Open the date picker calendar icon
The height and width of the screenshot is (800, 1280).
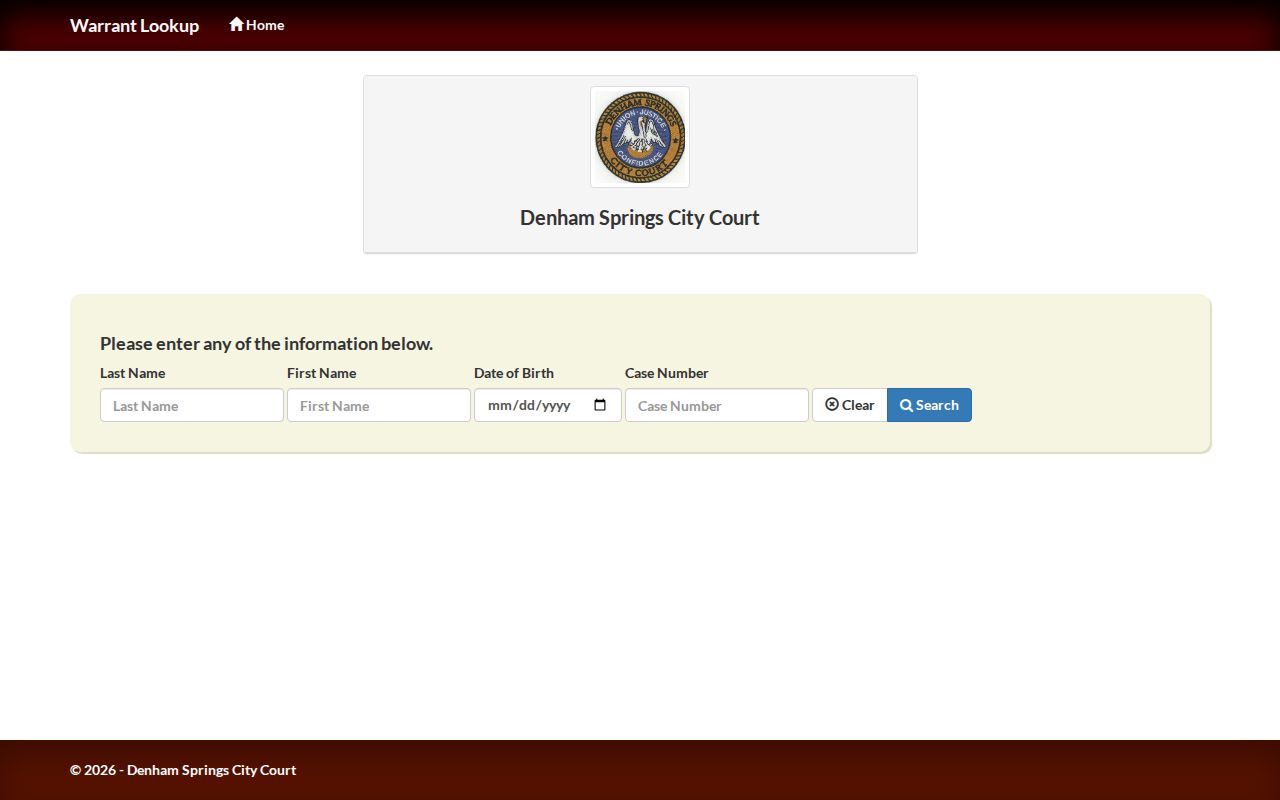pyautogui.click(x=600, y=405)
